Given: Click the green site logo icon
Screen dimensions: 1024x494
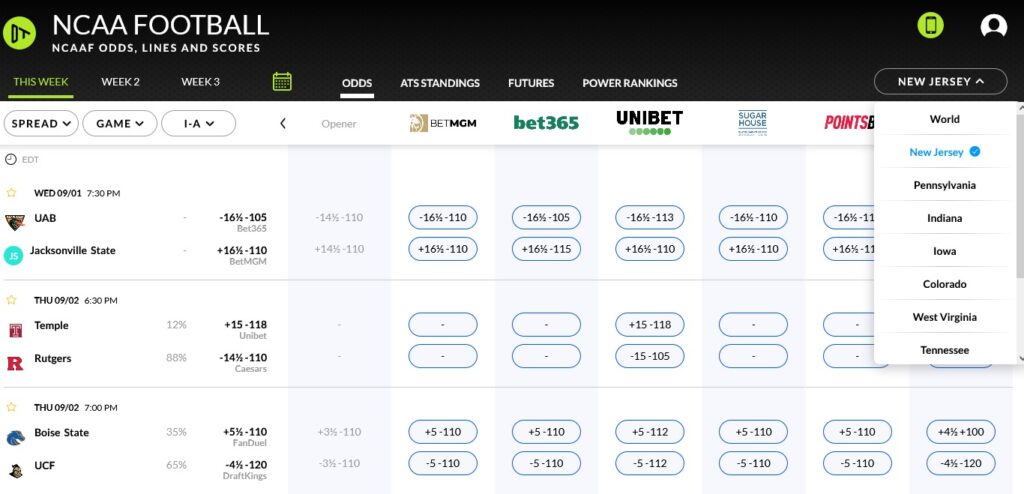Looking at the screenshot, I should coord(19,33).
